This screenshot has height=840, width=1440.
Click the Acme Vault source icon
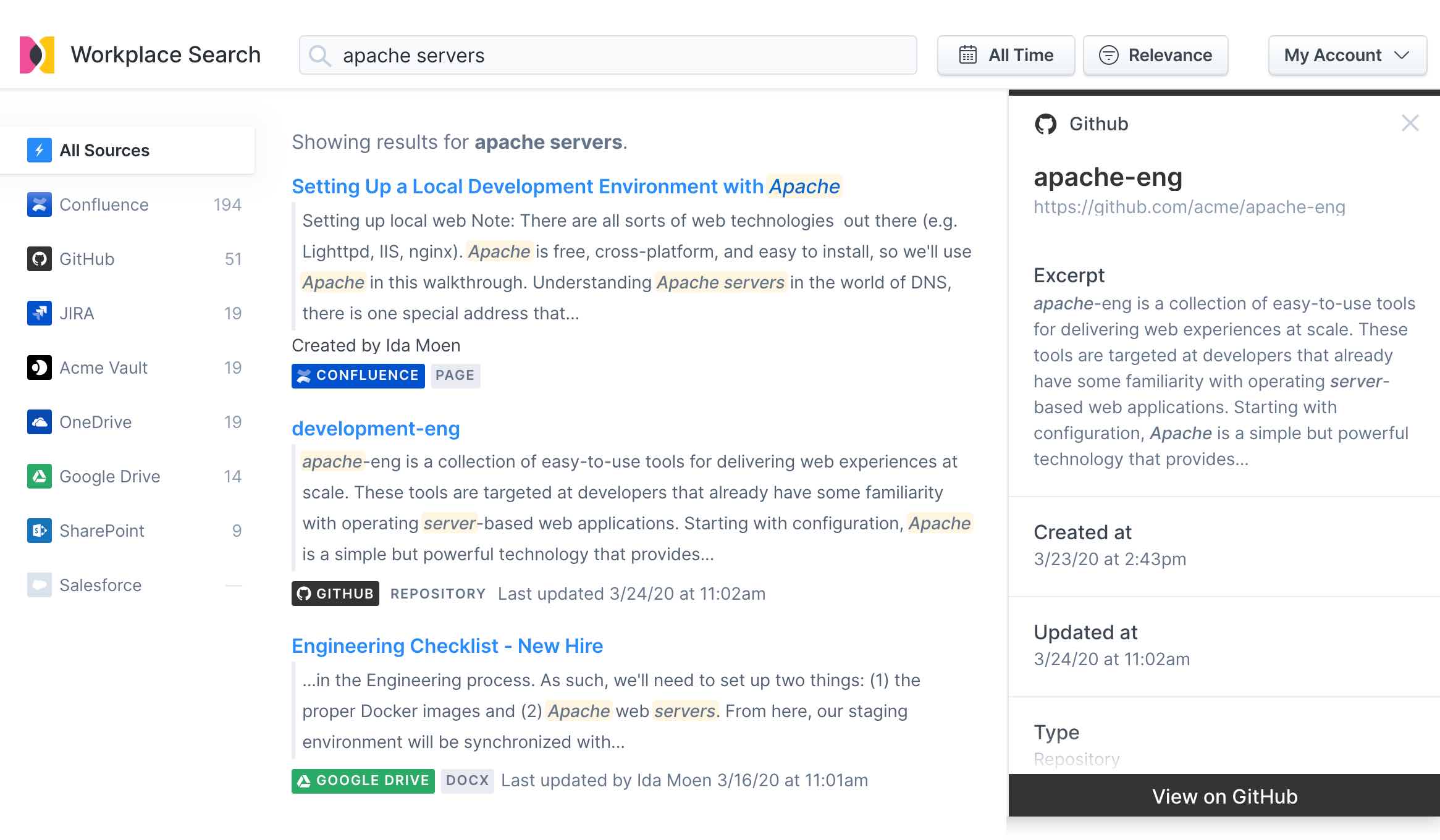[39, 367]
